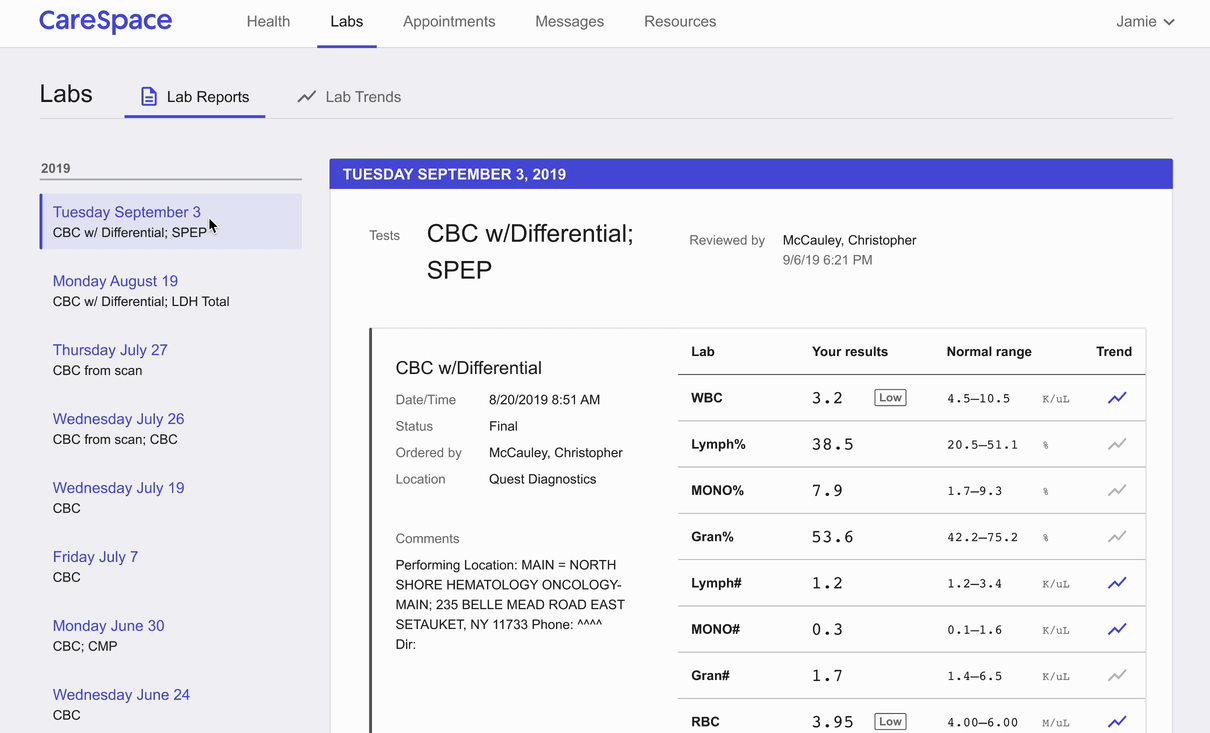Select the Lab Reports tab
The height and width of the screenshot is (733, 1210).
pos(195,97)
